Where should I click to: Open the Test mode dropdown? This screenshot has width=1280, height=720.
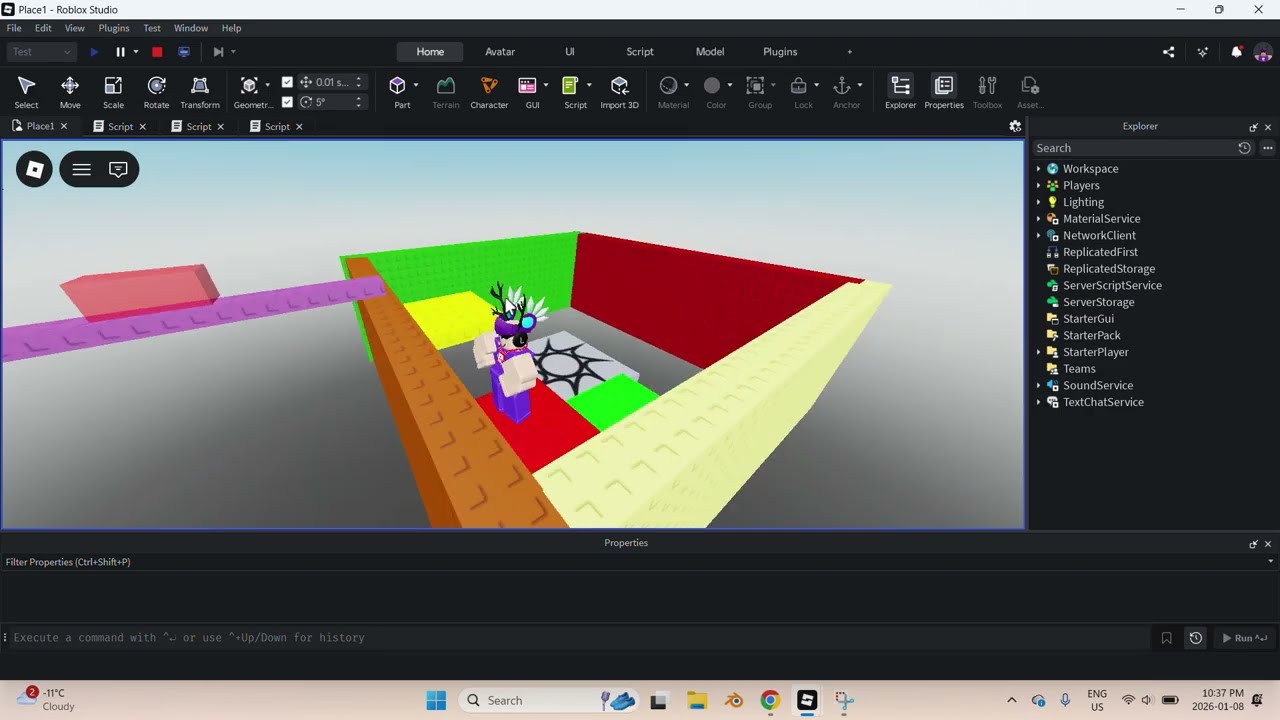click(x=42, y=52)
